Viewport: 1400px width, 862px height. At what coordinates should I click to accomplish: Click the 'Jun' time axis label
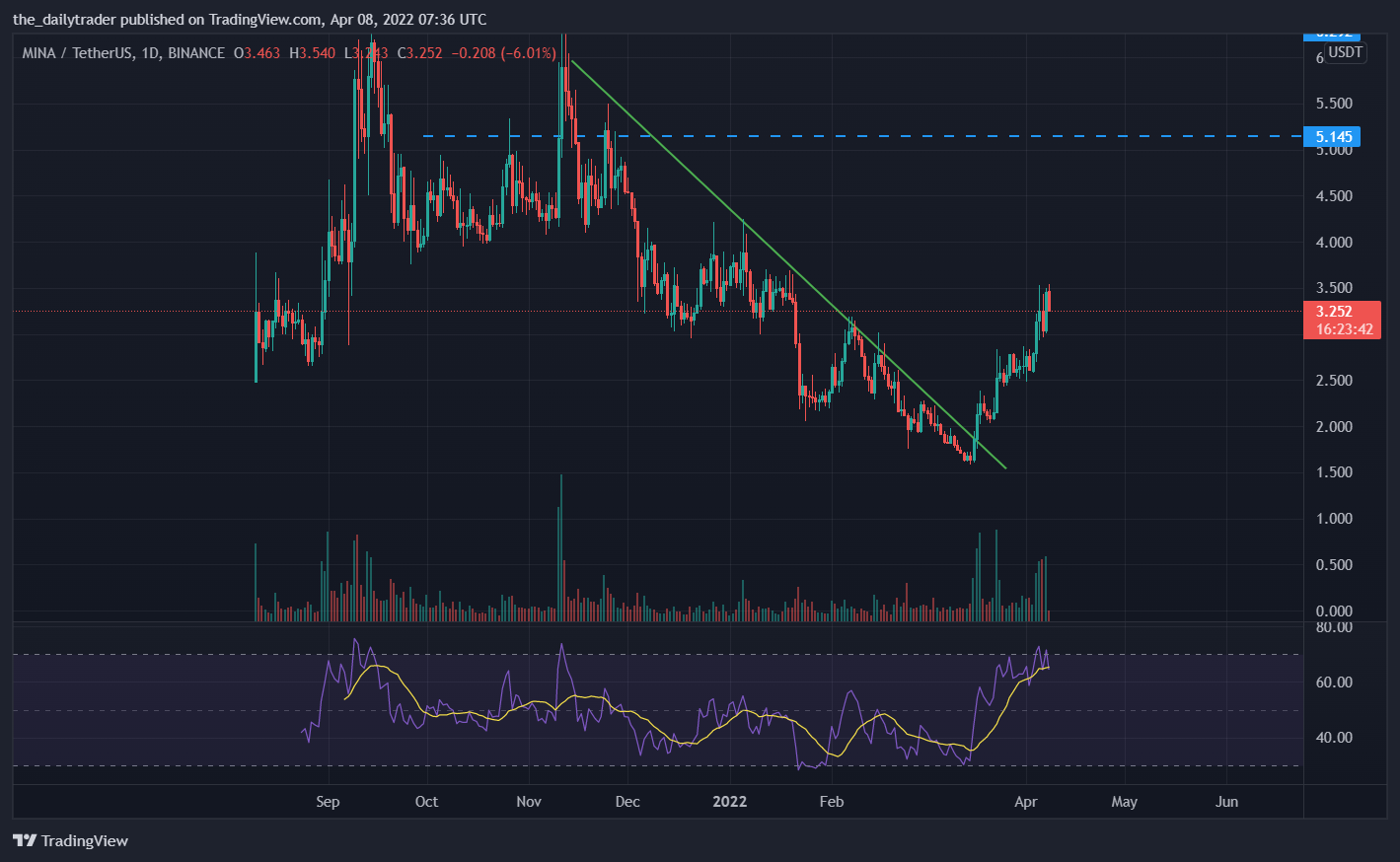[1226, 802]
